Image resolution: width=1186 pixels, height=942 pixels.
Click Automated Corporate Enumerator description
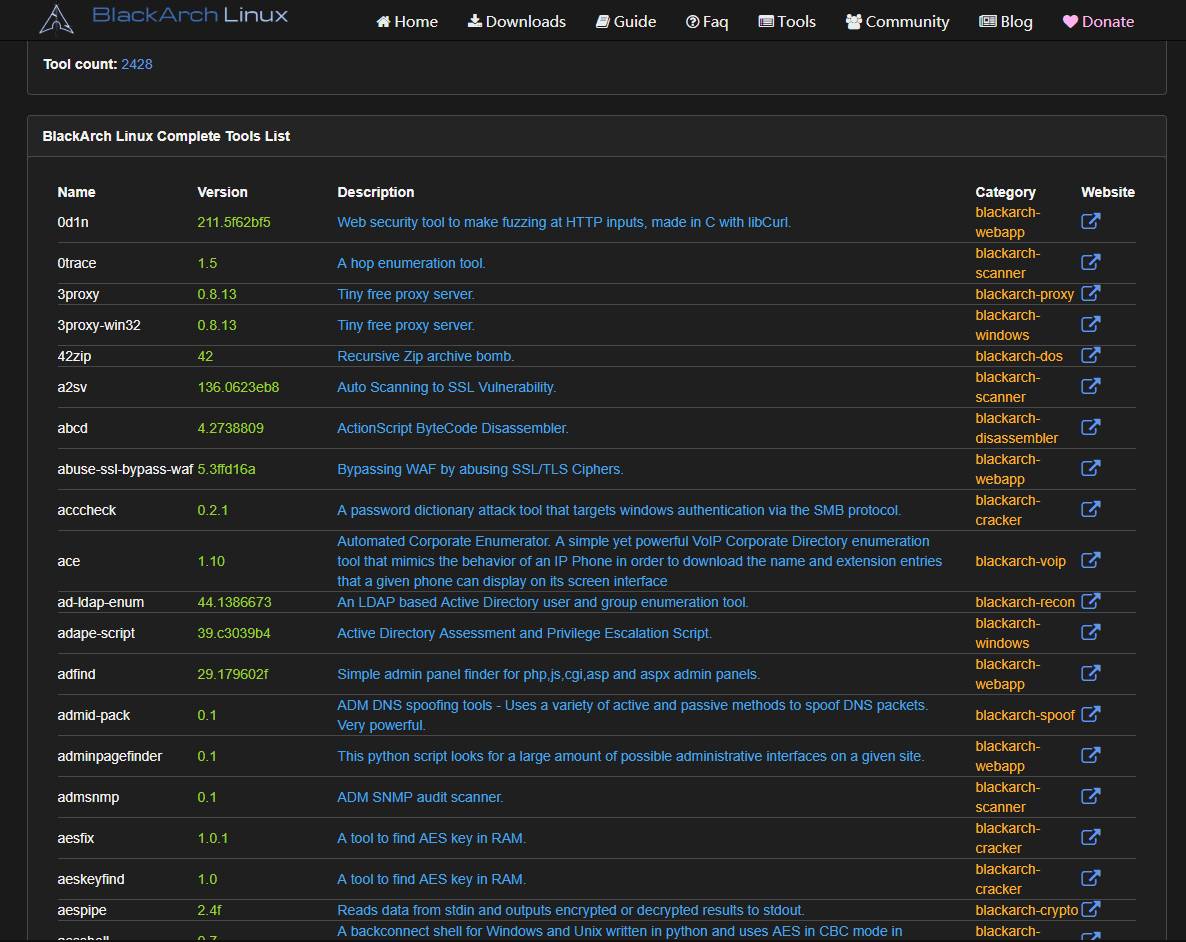click(640, 561)
